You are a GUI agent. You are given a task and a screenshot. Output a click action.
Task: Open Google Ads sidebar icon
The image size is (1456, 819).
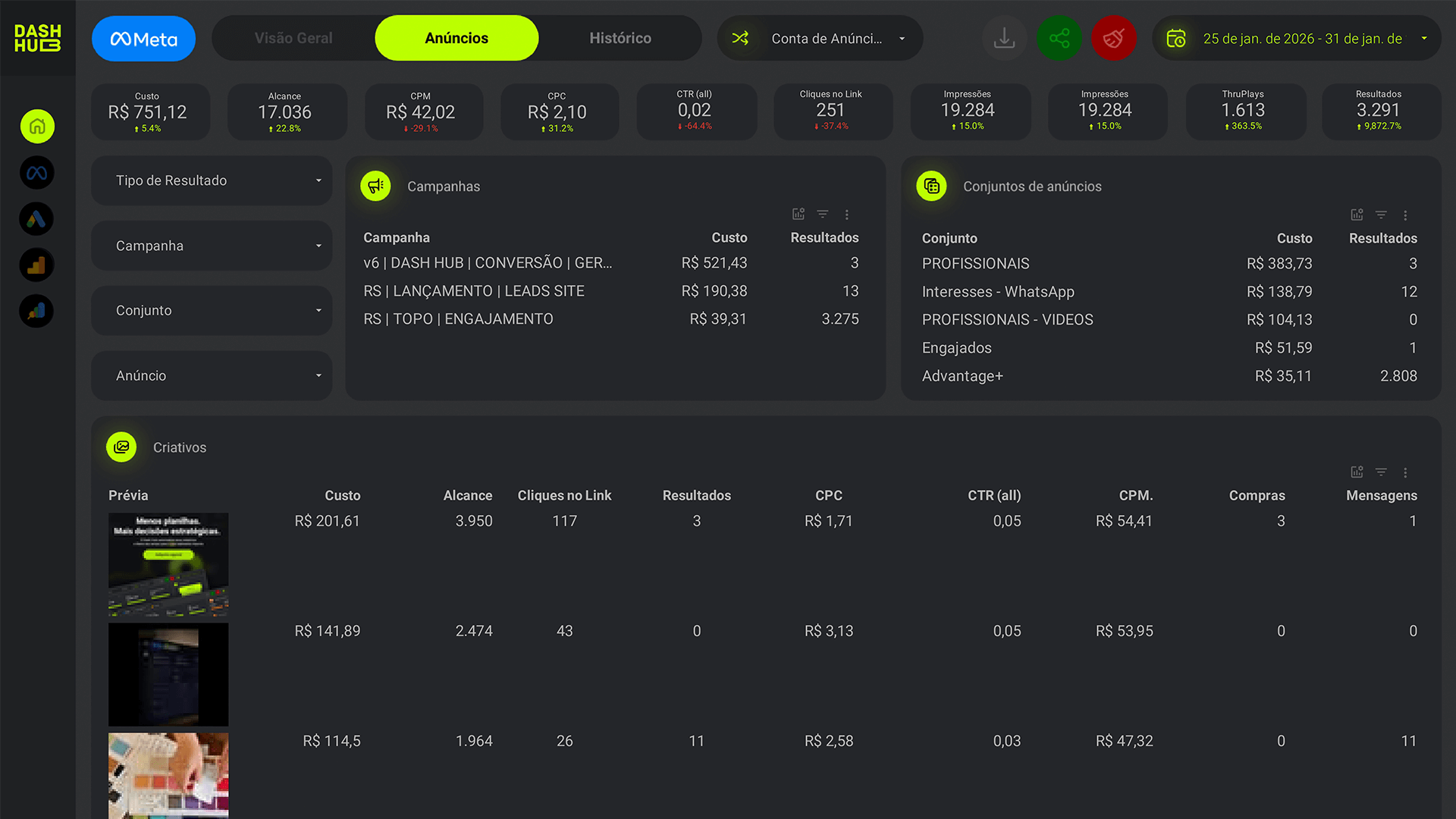(x=36, y=219)
